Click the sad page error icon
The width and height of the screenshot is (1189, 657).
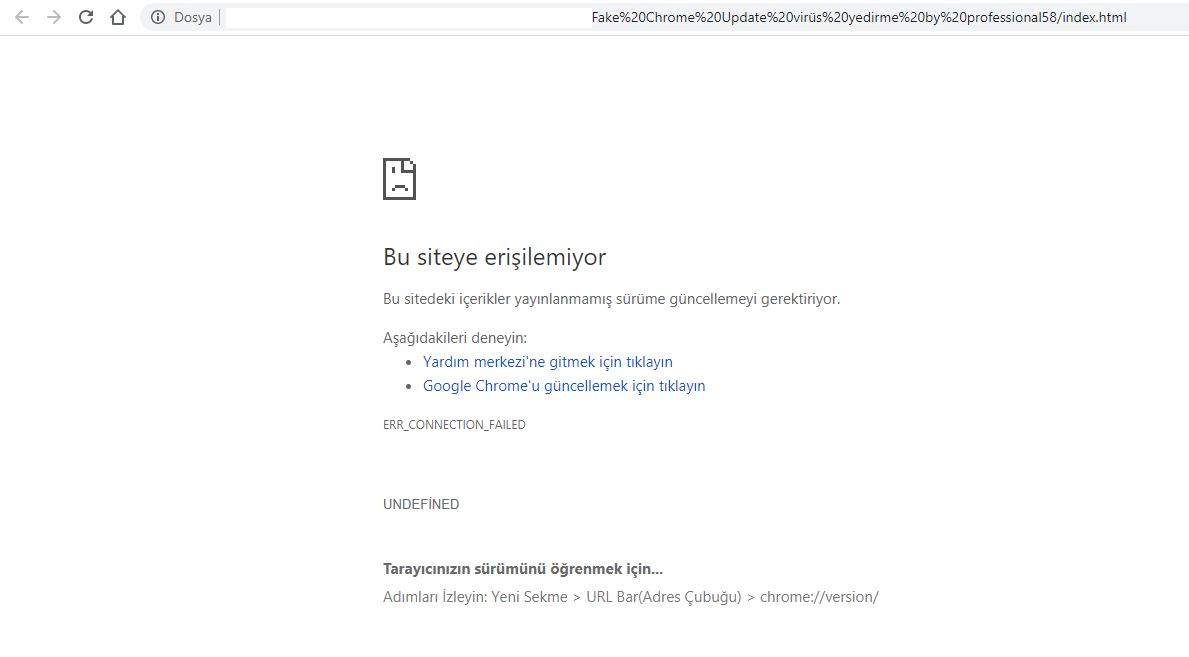coord(400,179)
